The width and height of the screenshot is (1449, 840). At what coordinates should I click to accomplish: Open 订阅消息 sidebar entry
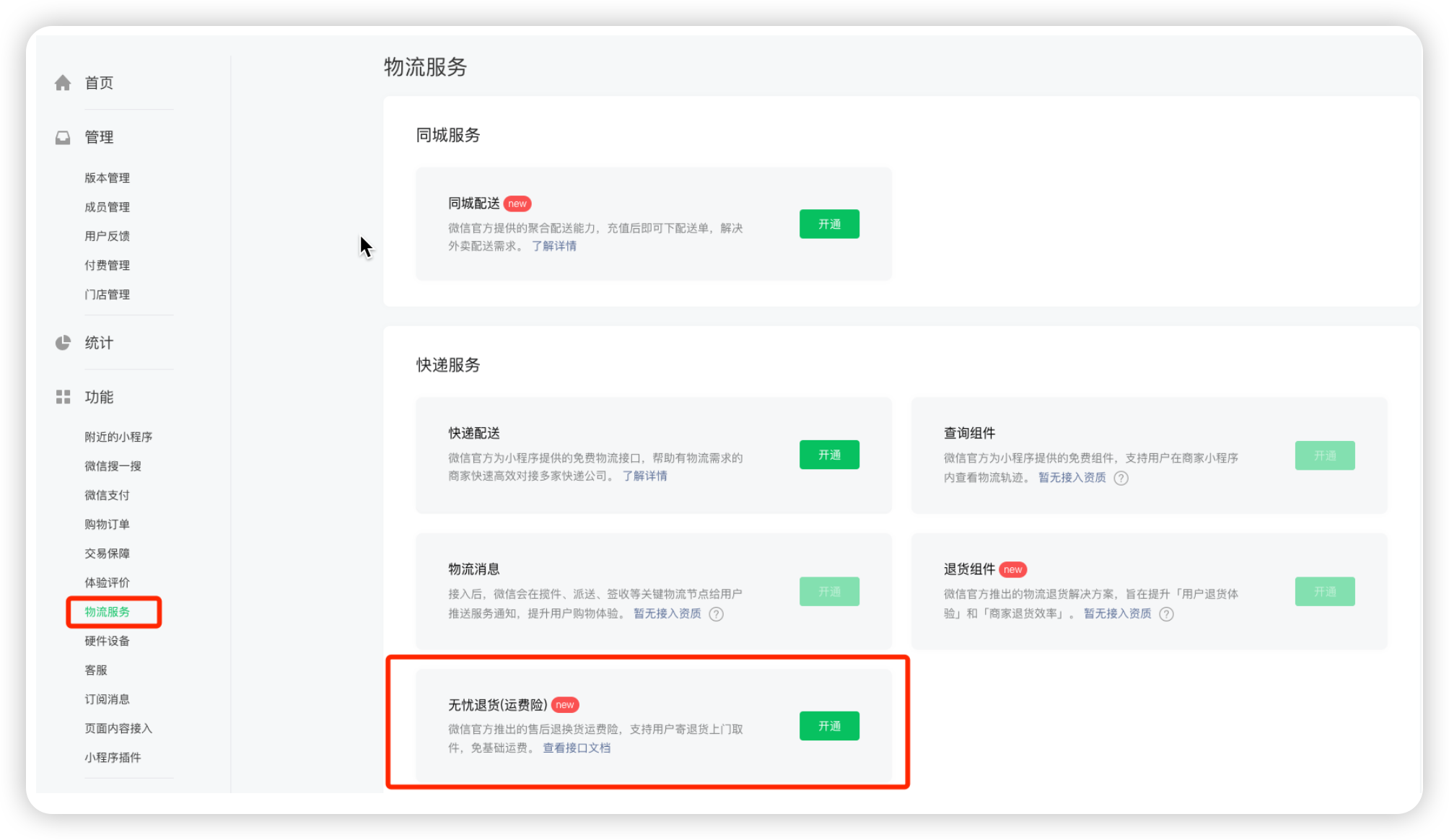pos(107,699)
